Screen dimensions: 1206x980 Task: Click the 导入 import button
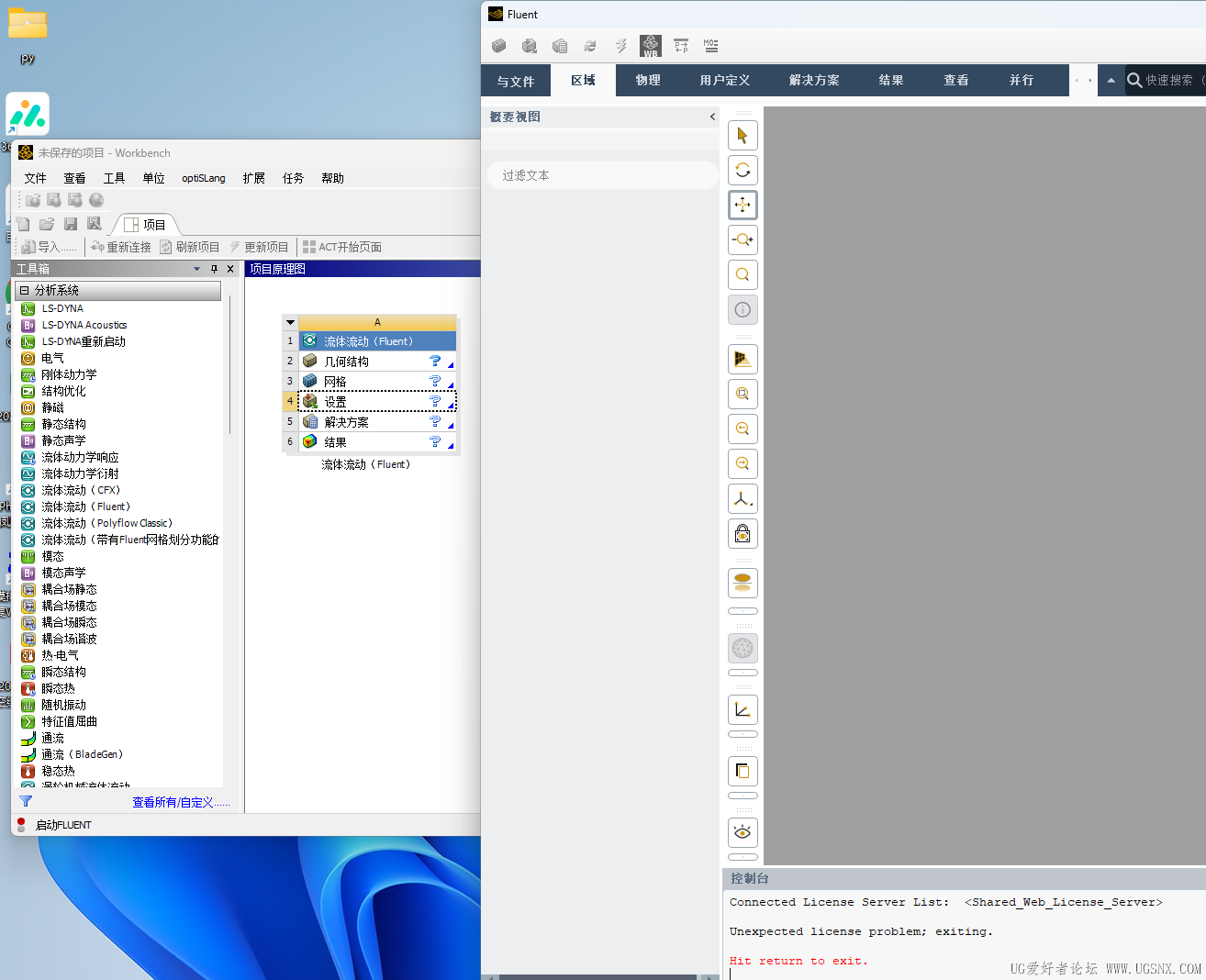pos(50,247)
